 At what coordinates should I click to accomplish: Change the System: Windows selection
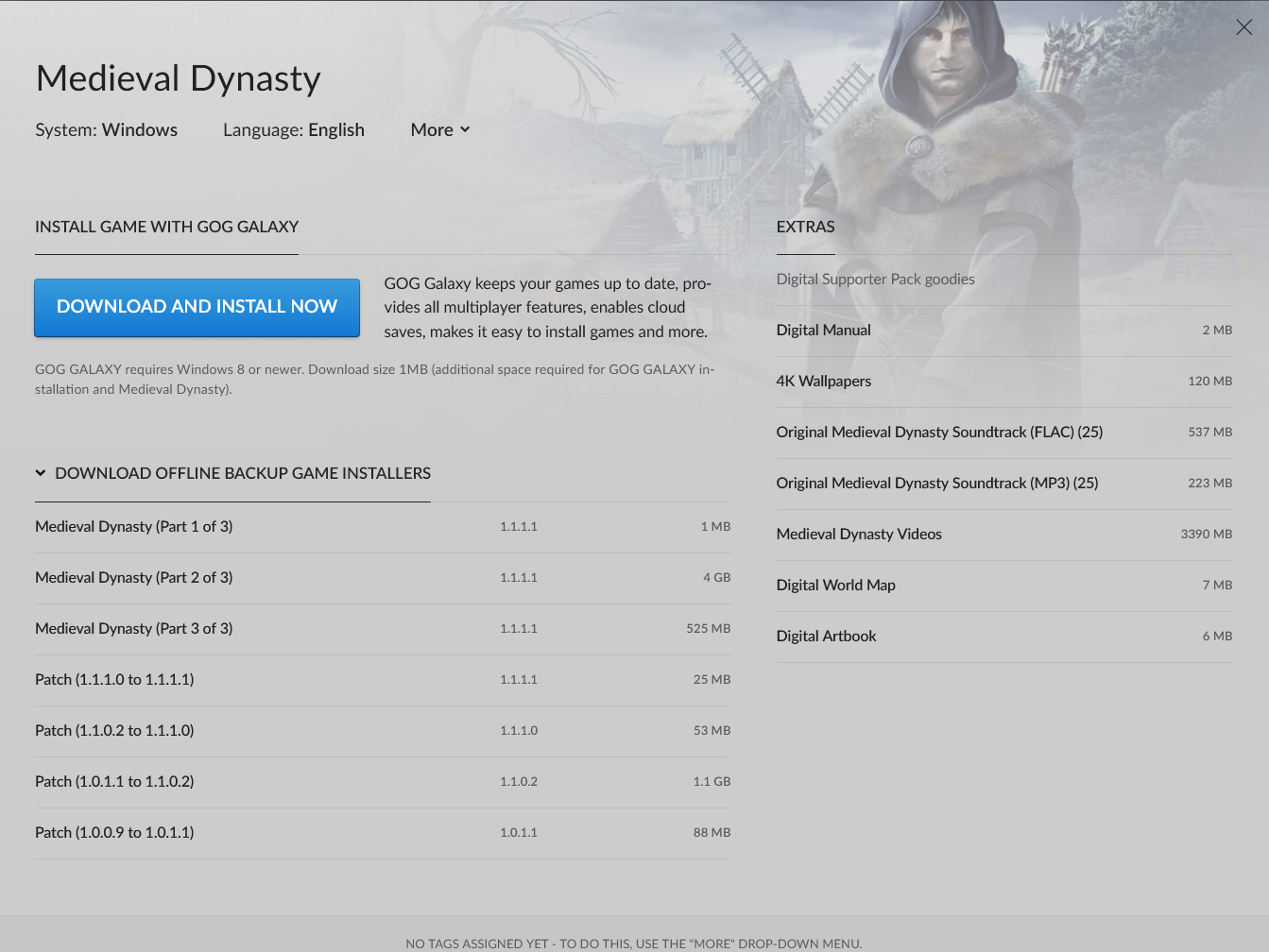coord(106,130)
